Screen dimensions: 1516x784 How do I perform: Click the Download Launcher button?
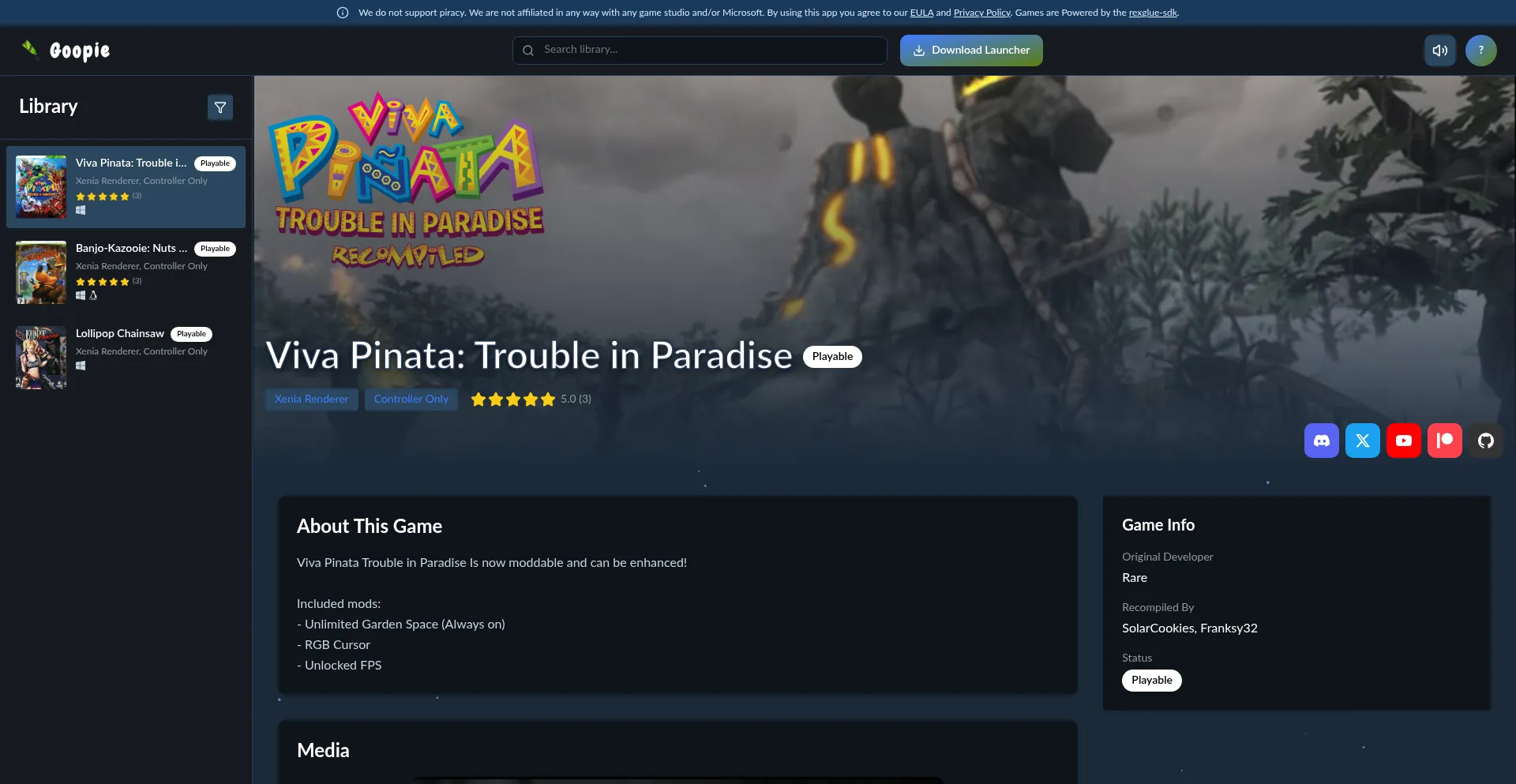click(x=971, y=51)
